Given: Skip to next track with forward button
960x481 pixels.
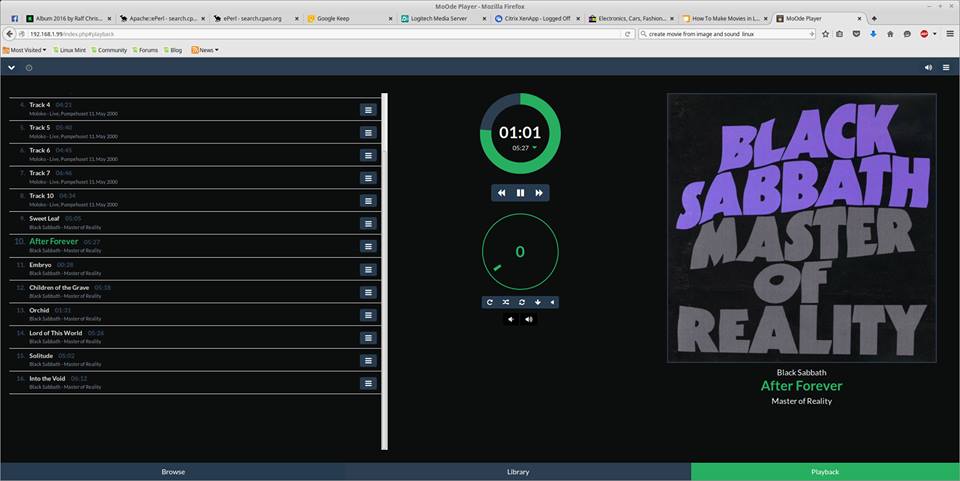Looking at the screenshot, I should pos(539,193).
